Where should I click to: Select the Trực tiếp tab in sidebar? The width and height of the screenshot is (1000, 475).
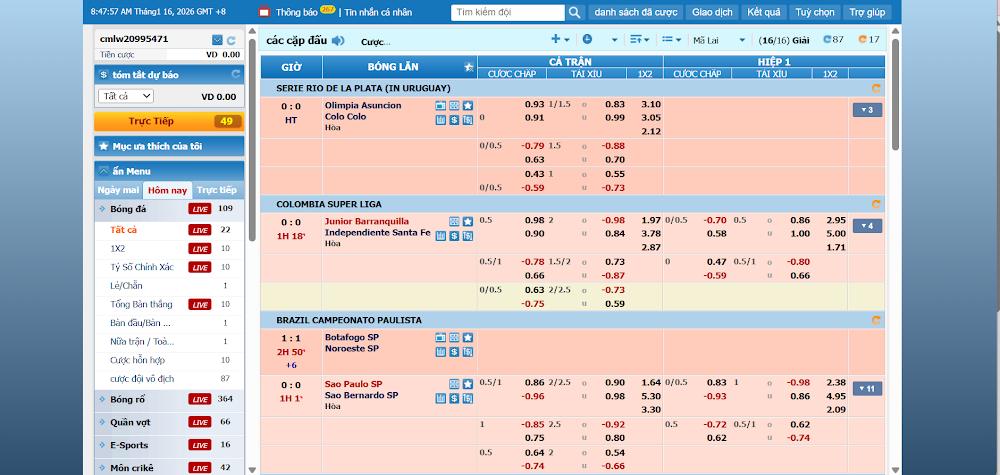217,190
